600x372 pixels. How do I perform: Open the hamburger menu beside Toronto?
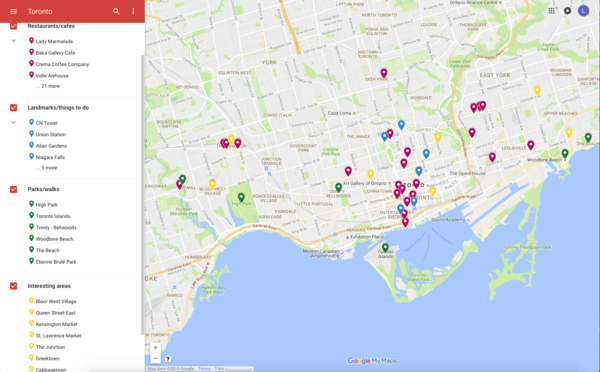point(13,11)
